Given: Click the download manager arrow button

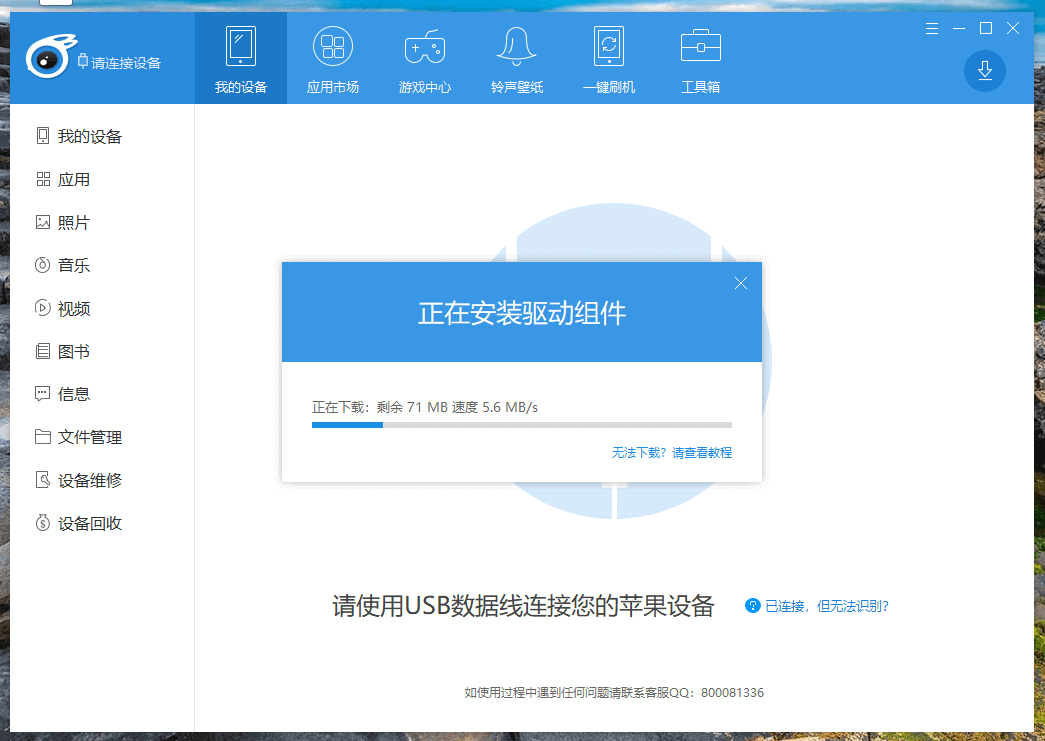Looking at the screenshot, I should click(x=984, y=70).
